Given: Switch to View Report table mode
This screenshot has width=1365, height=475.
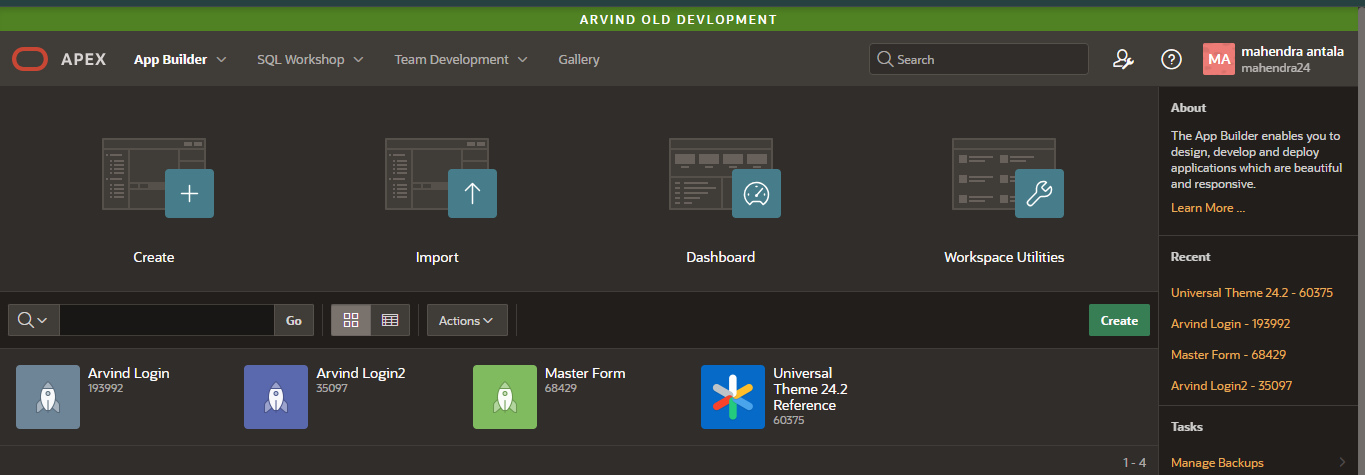Looking at the screenshot, I should coord(390,321).
